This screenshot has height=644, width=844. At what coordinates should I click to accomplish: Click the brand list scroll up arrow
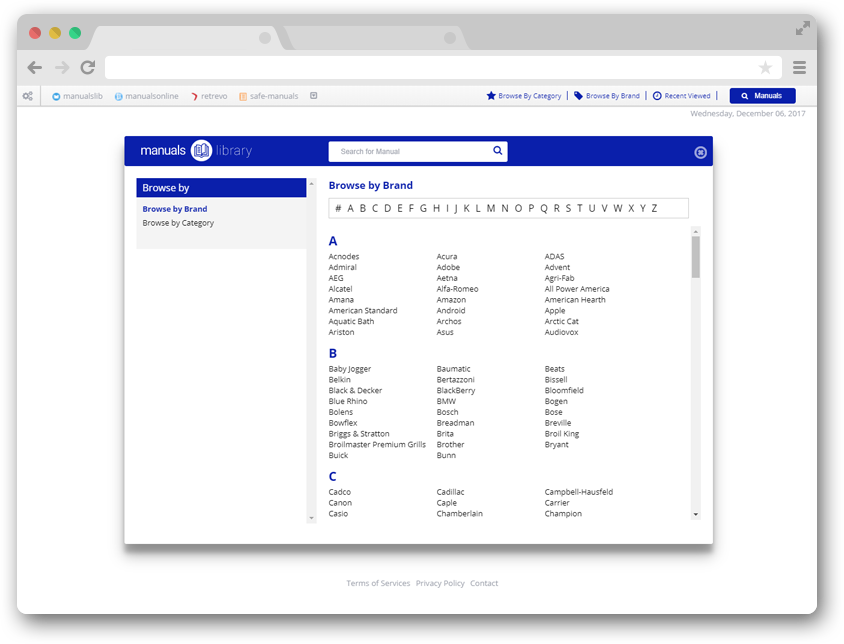click(695, 232)
